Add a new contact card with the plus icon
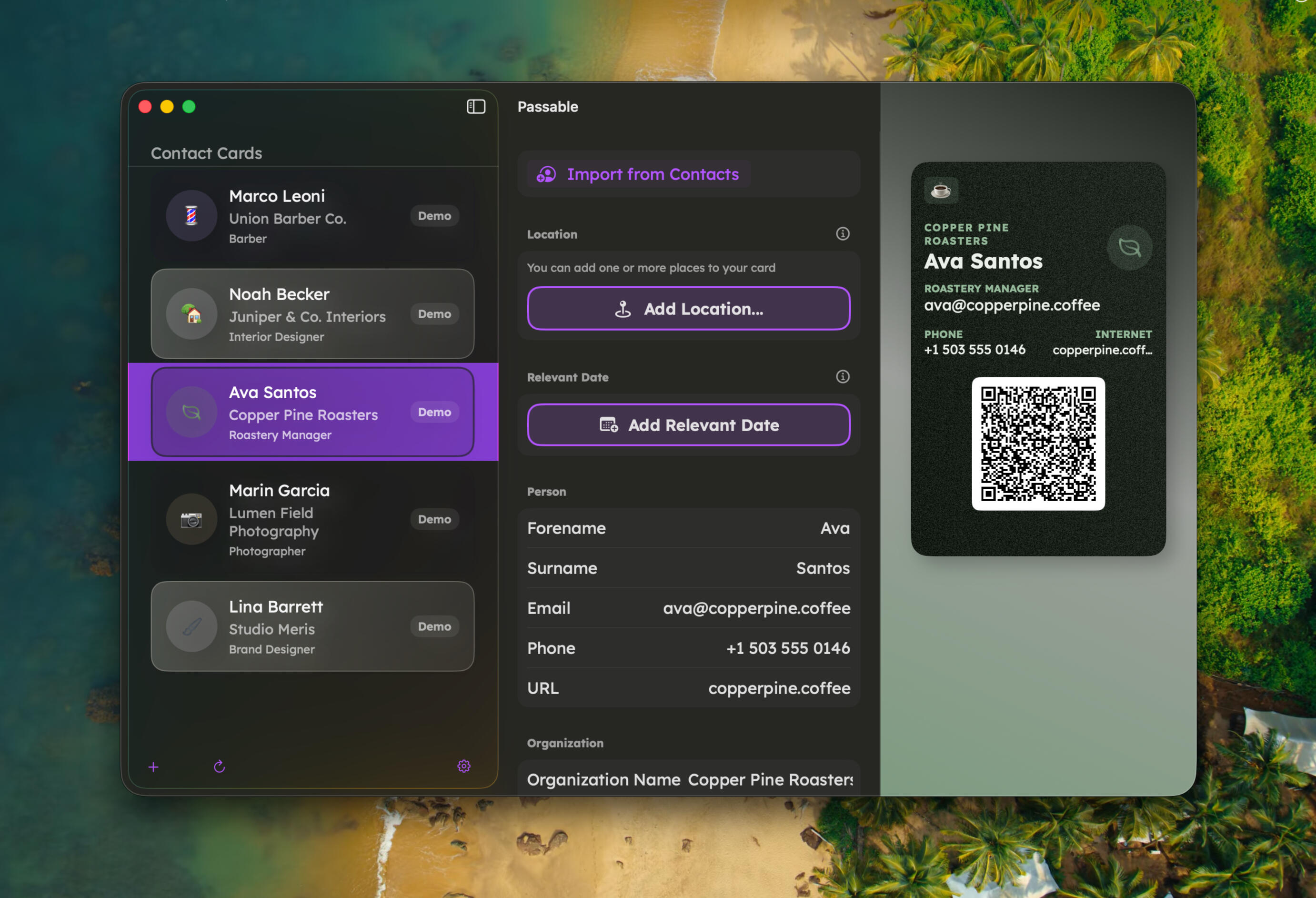Image resolution: width=1316 pixels, height=898 pixels. [x=153, y=767]
